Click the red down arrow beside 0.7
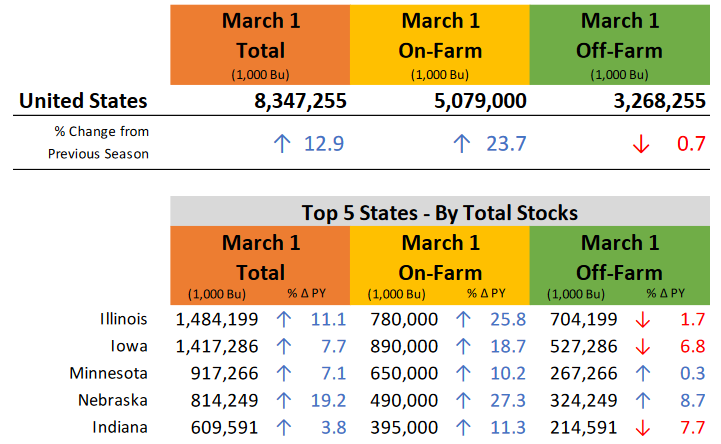This screenshot has width=721, height=444. 641,144
